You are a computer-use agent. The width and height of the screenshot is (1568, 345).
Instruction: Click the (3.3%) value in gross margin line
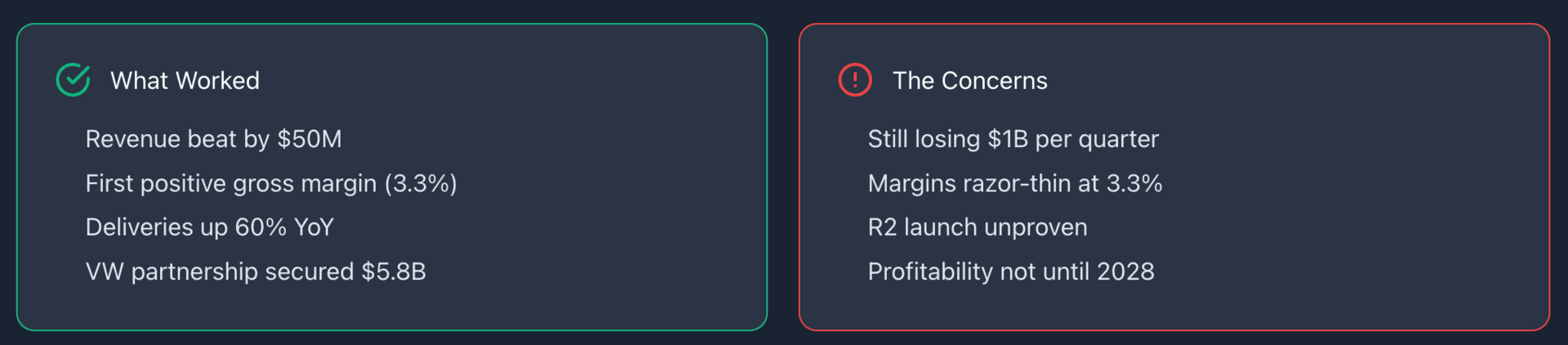coord(421,183)
